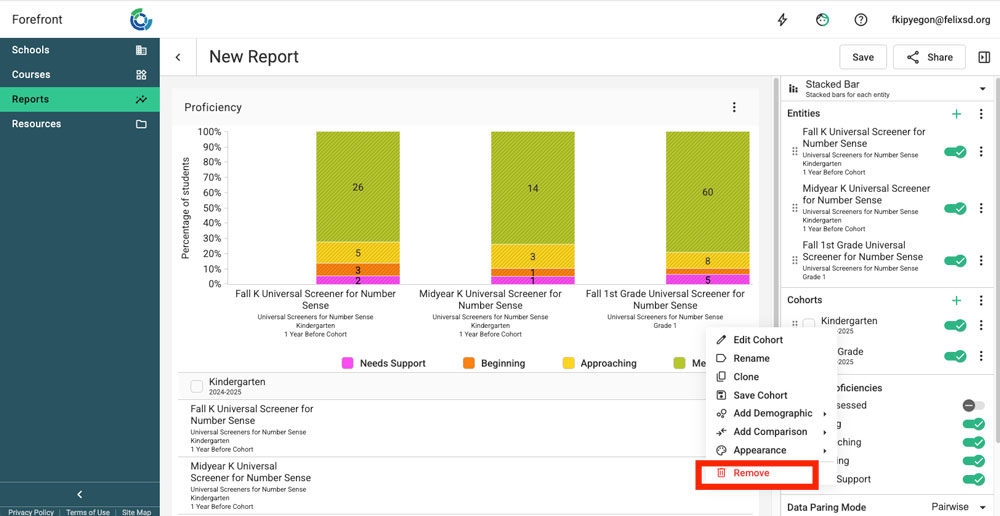Open Proficiency chart three-dot menu
Viewport: 1000px width, 516px height.
(734, 107)
